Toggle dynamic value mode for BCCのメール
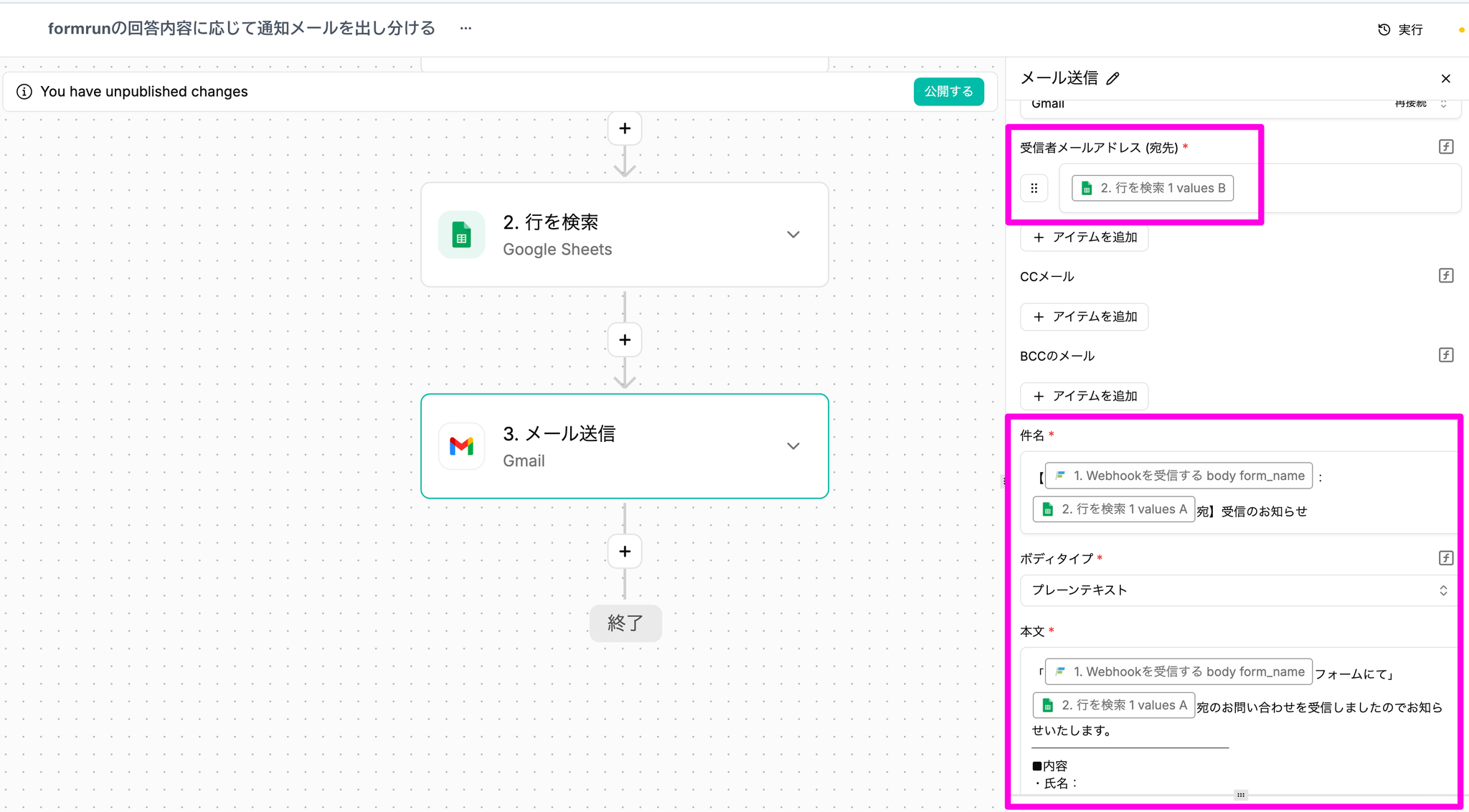1469x812 pixels. [1445, 355]
